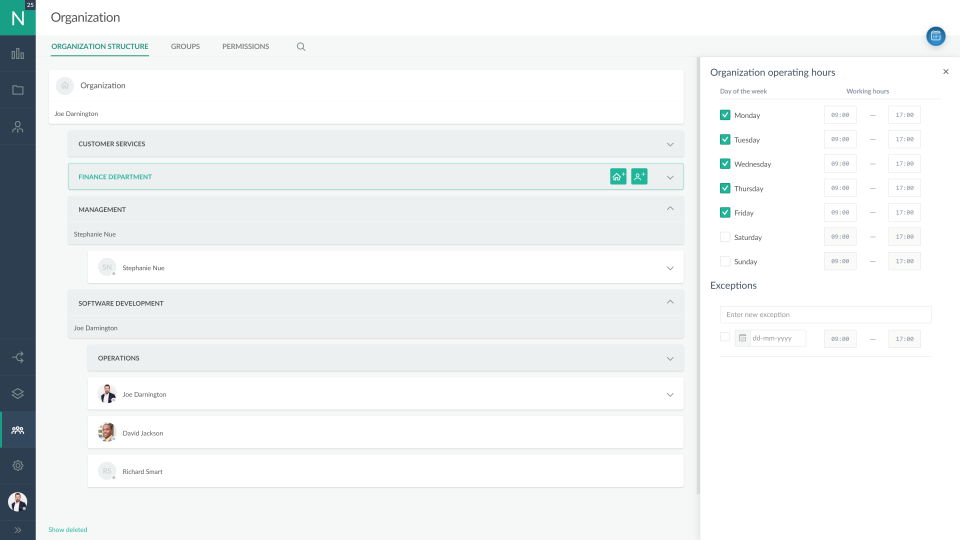Click the dd-mm-yyyy date field
The height and width of the screenshot is (540, 960).
(x=778, y=338)
